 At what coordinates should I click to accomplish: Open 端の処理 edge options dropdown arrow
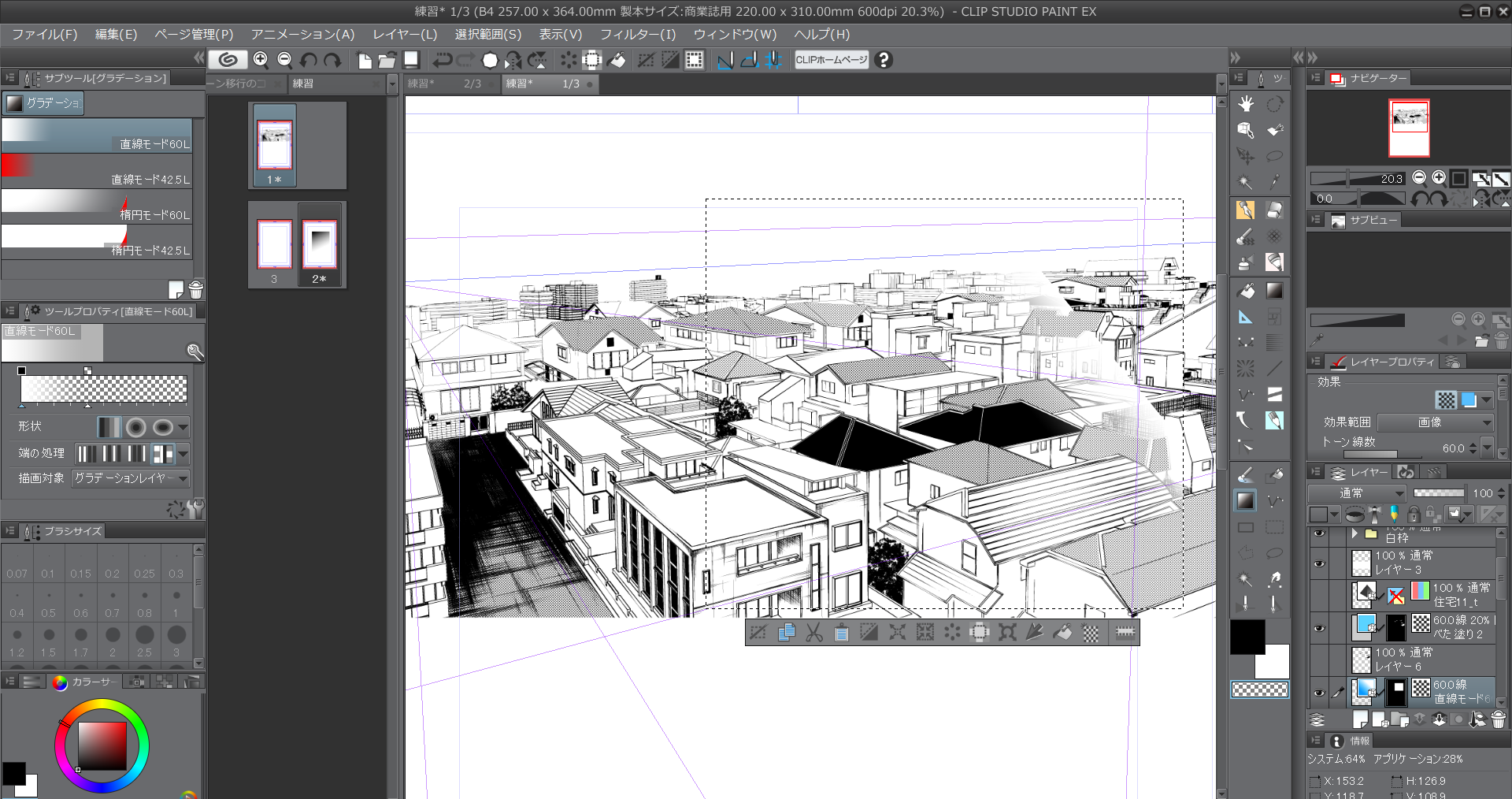[x=183, y=454]
